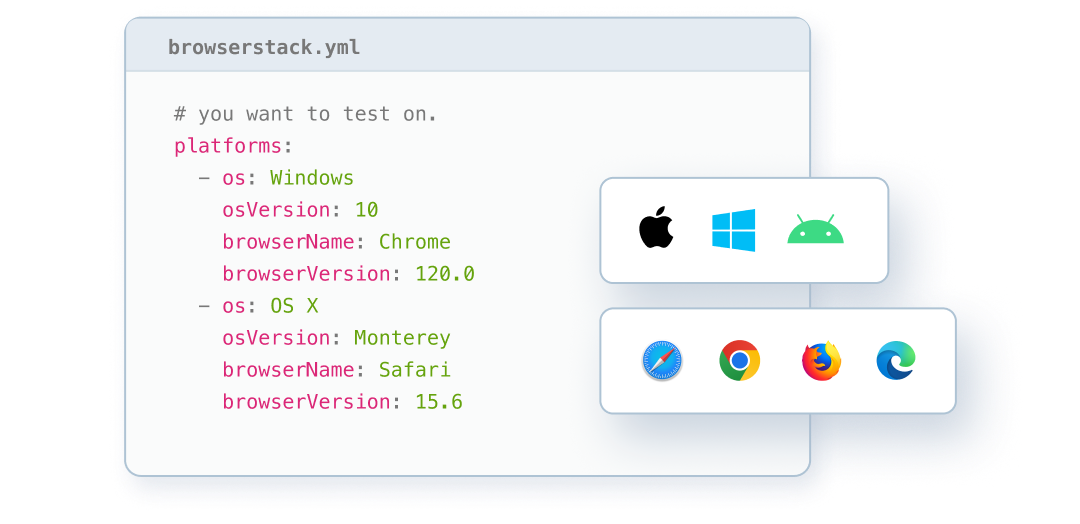Click the '# you want to test on.' comment

pyautogui.click(x=305, y=114)
